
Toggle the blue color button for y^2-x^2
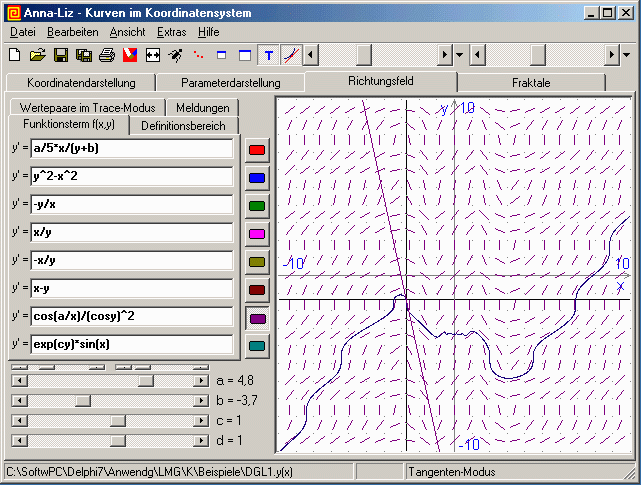click(x=257, y=177)
